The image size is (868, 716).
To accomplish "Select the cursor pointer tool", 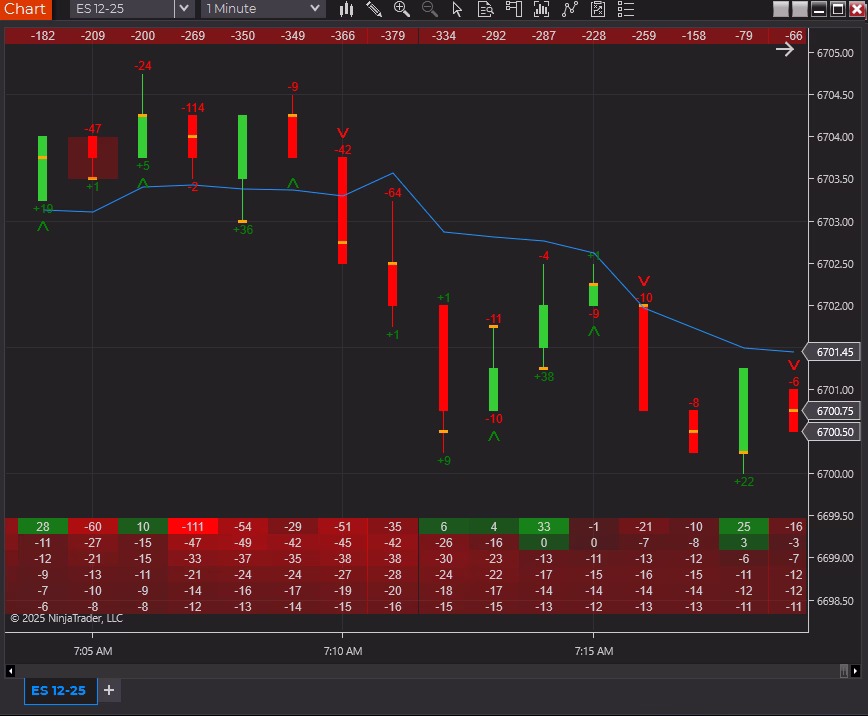I will 458,9.
